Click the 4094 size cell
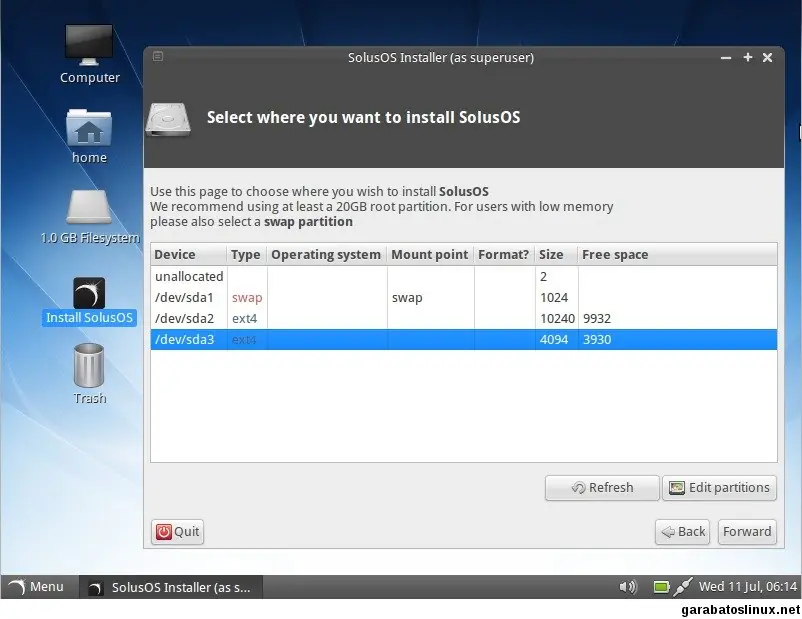 click(x=554, y=339)
